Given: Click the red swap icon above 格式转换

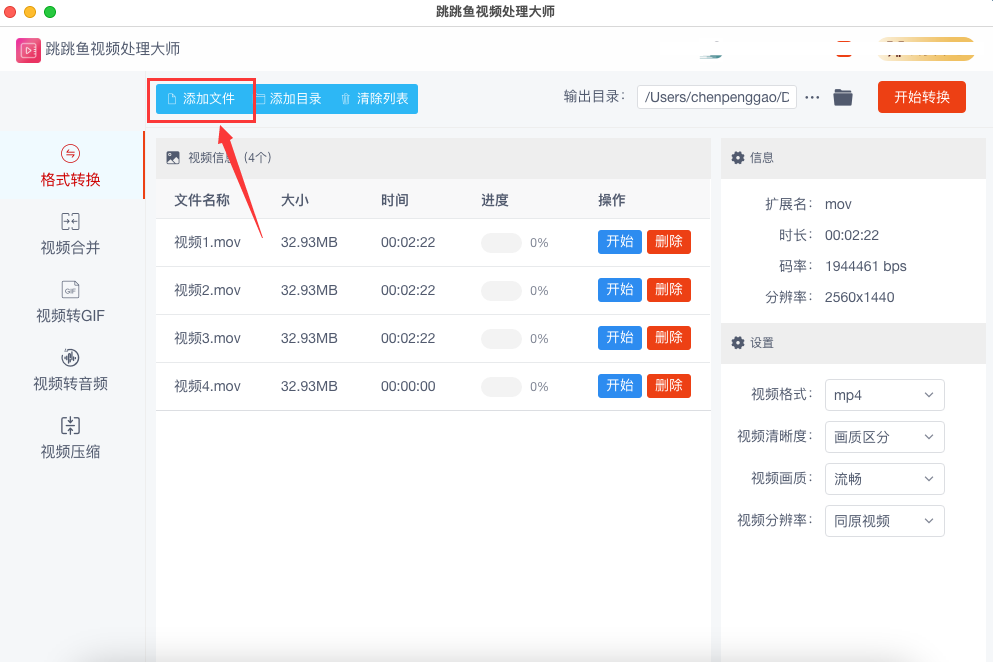Looking at the screenshot, I should click(x=70, y=153).
